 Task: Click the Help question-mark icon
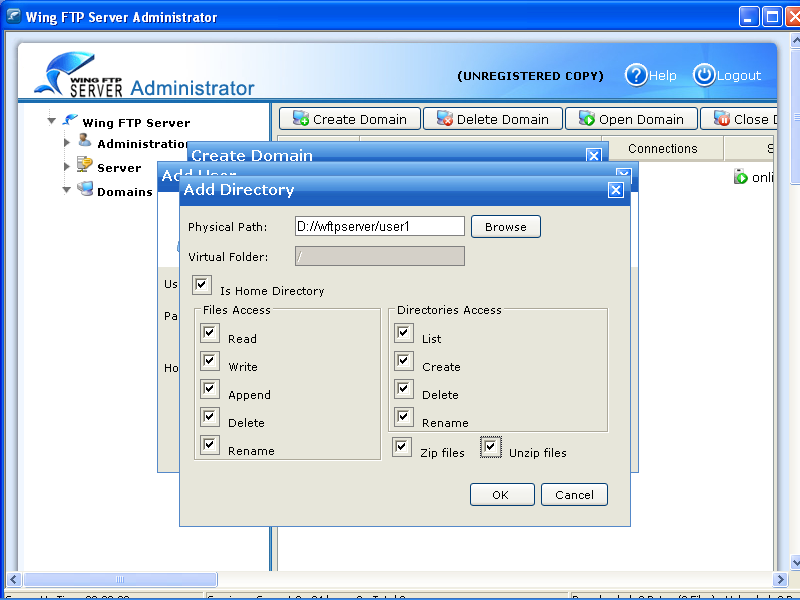637,75
